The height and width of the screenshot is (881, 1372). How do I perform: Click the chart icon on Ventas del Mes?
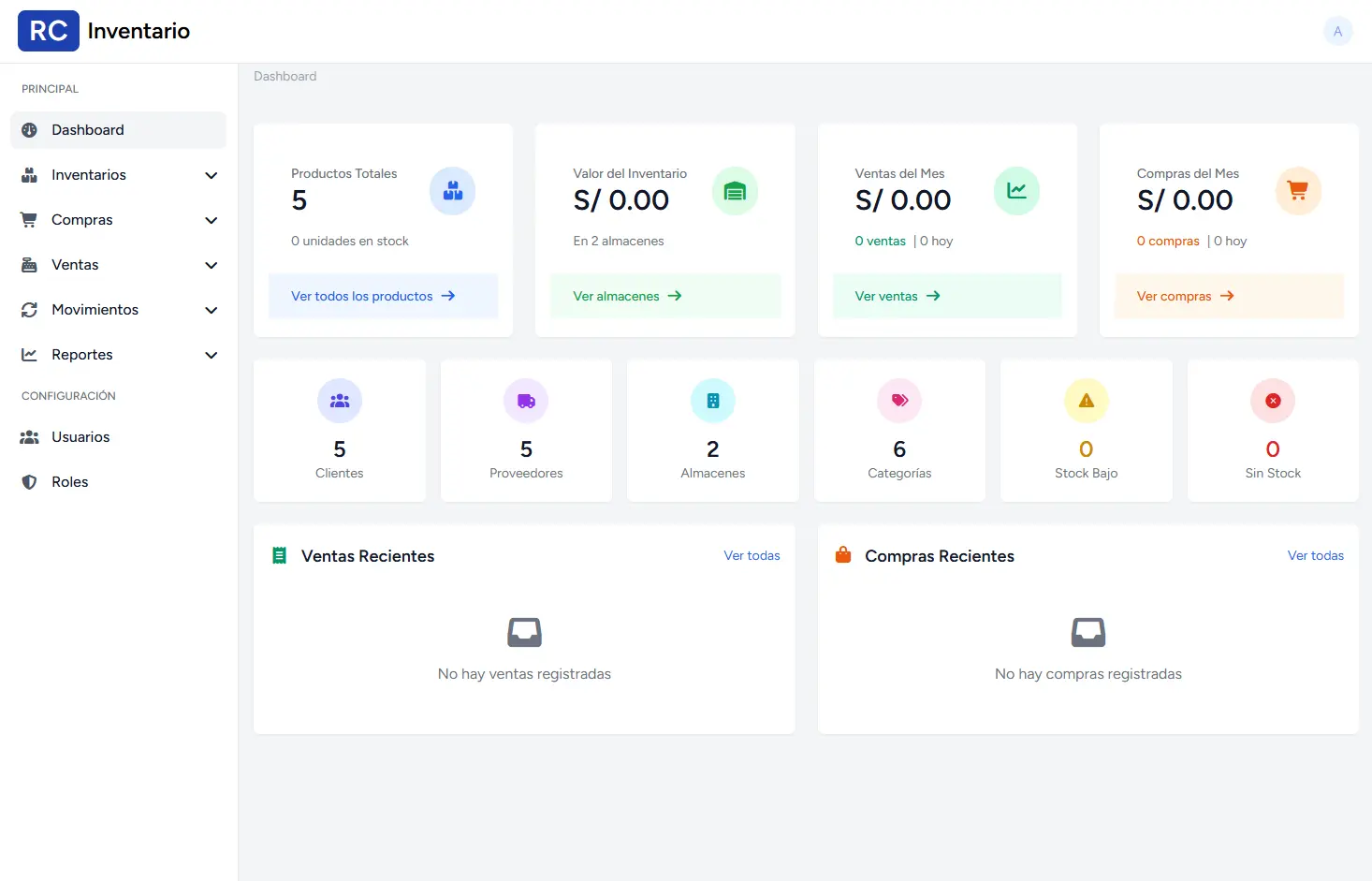[x=1016, y=191]
